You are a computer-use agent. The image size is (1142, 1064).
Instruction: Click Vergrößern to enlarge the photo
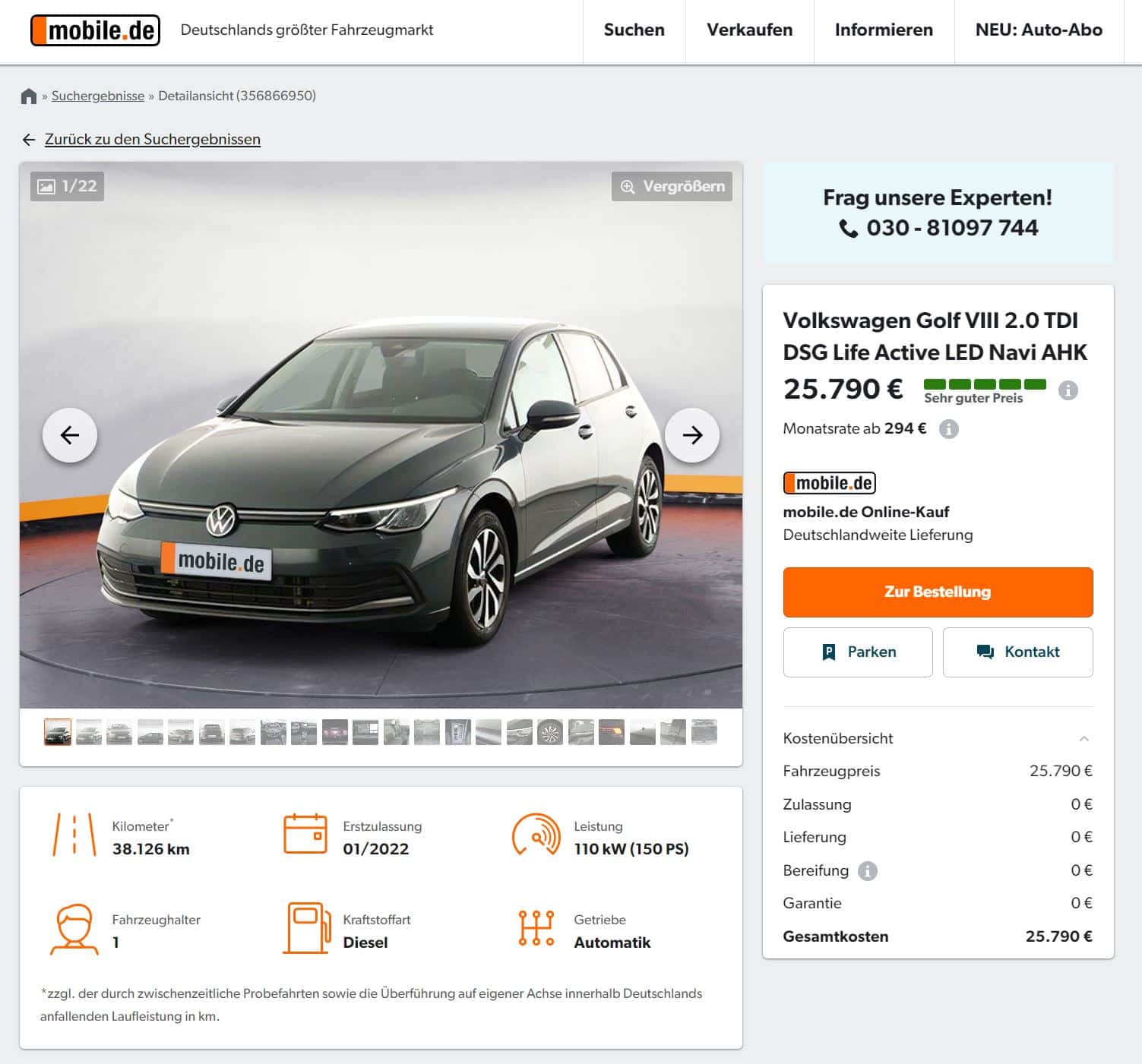[672, 186]
